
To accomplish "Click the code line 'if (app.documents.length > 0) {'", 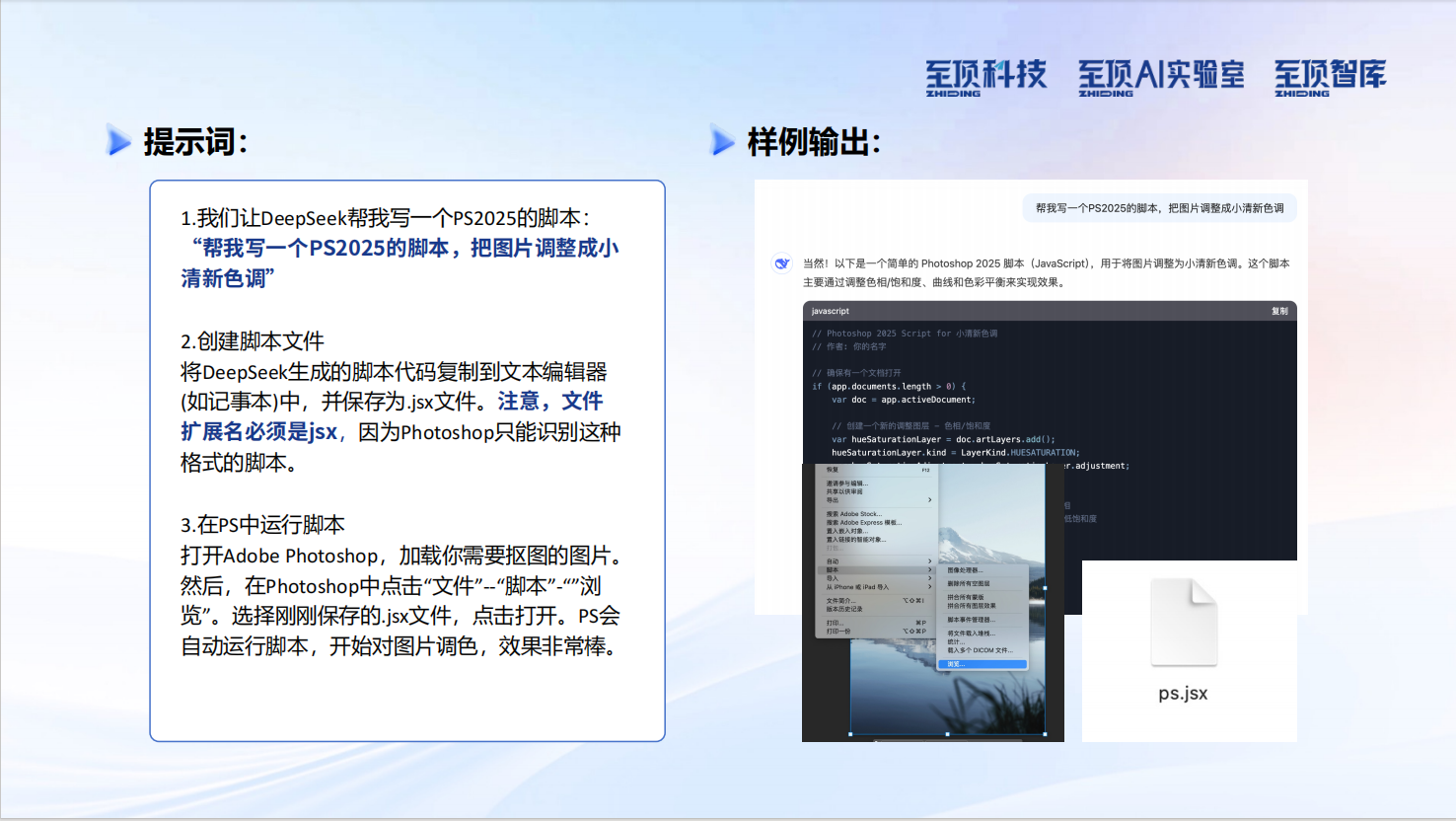I will 889,387.
